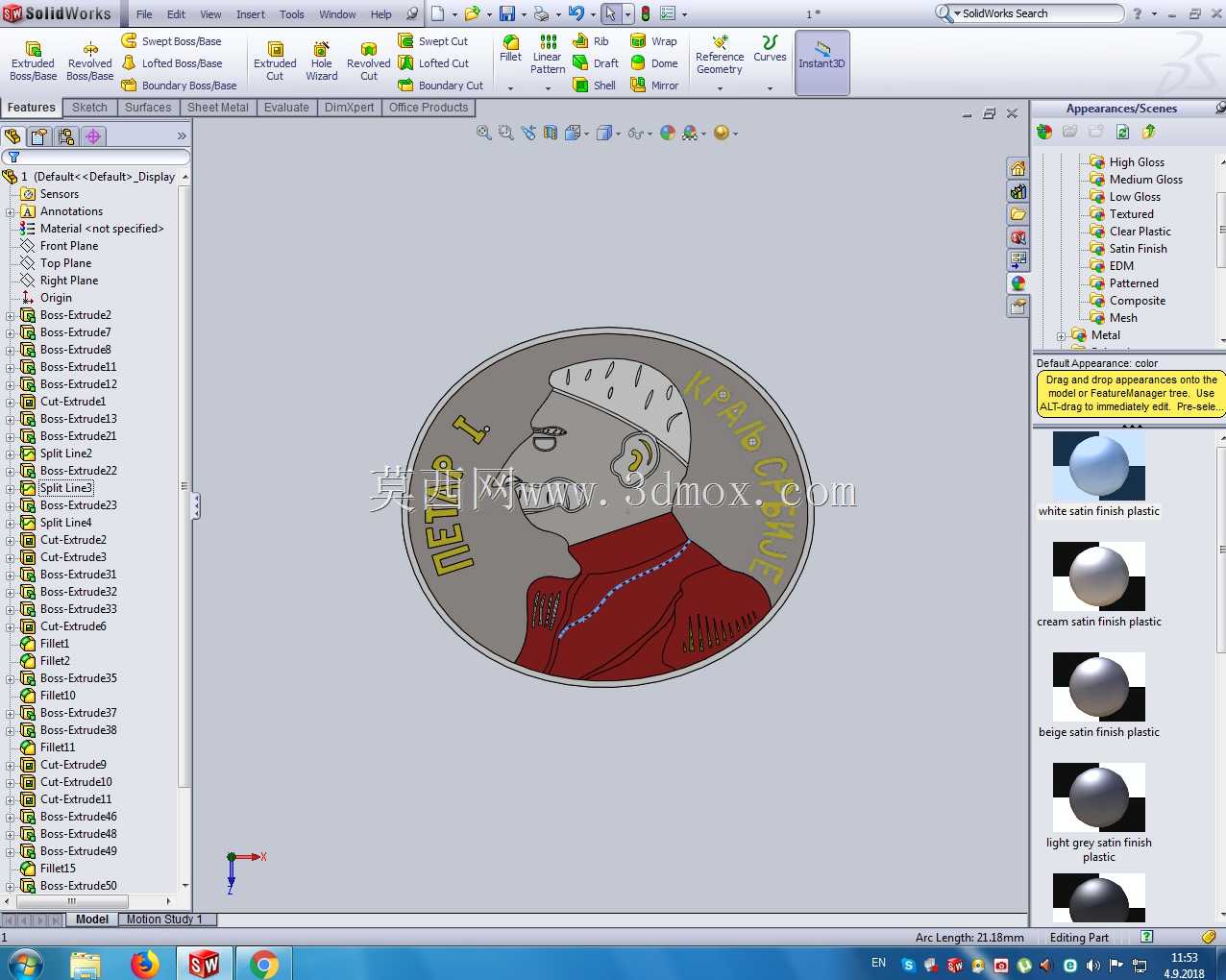Open the Undo dropdown arrow
1226x980 pixels.
[x=593, y=14]
